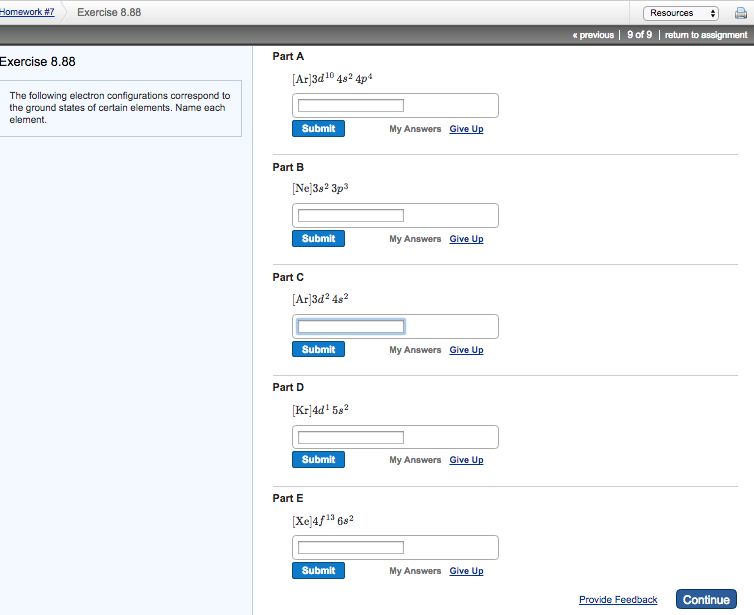Focus the Part B answer text box

[351, 215]
